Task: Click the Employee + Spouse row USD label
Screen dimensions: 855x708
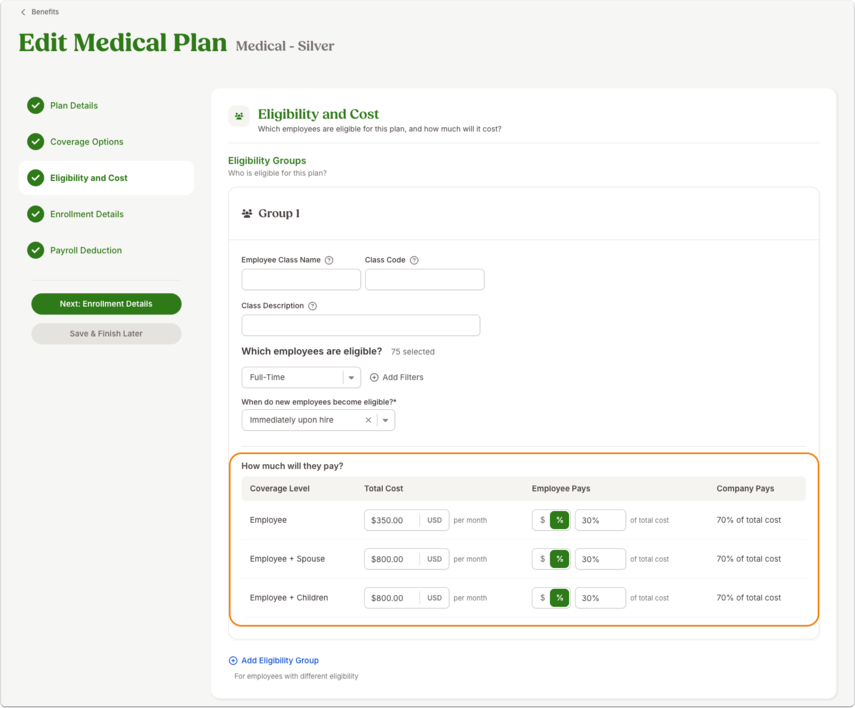Action: pos(435,559)
